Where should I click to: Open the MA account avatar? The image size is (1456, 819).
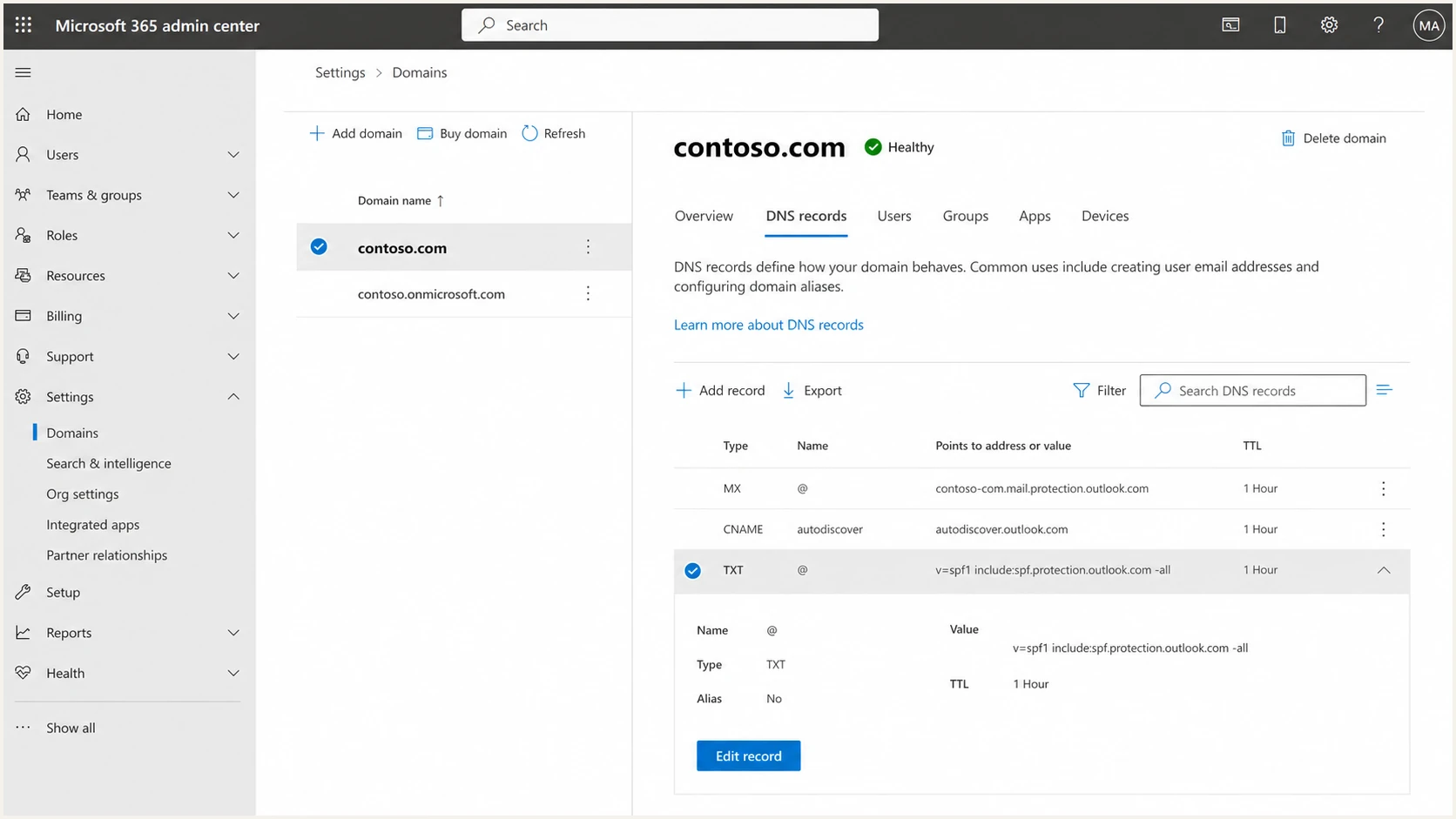point(1429,25)
